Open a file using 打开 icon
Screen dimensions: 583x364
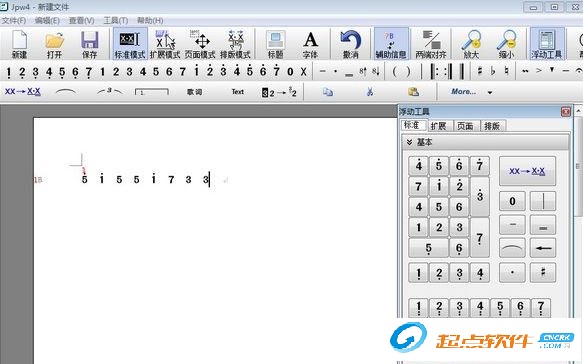point(54,44)
